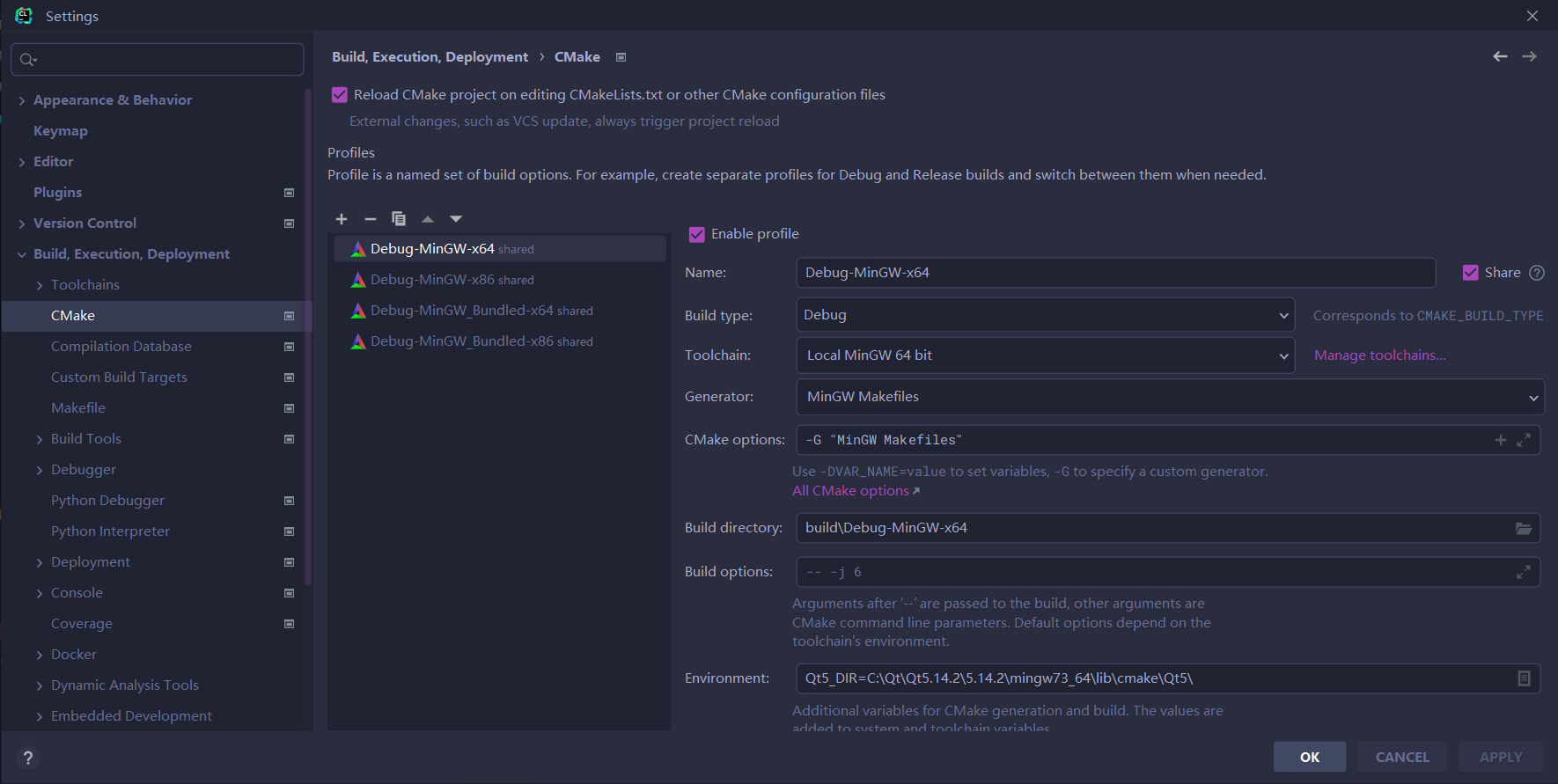
Task: Click the settings tree vertical scrollbar
Action: [308, 337]
